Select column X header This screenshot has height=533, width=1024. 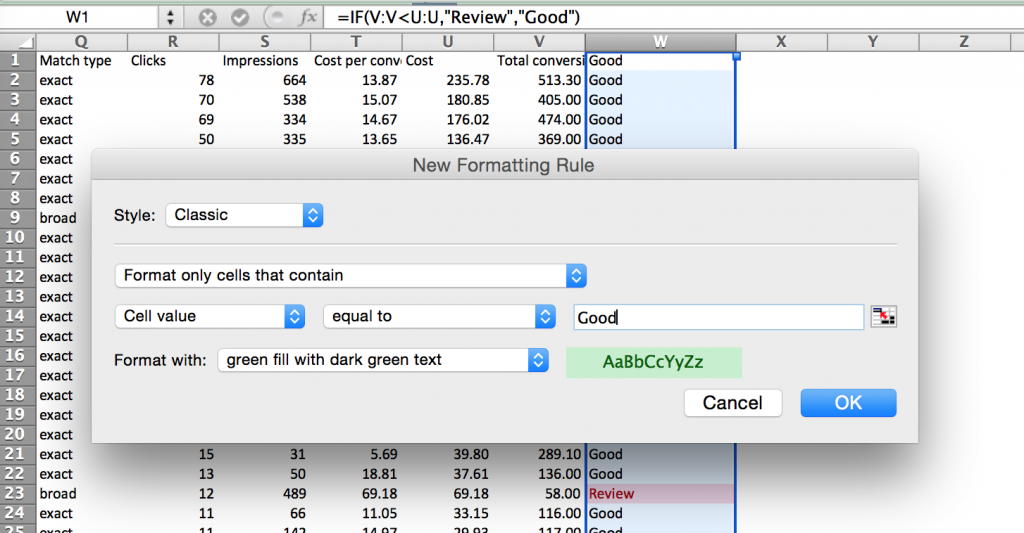click(781, 42)
